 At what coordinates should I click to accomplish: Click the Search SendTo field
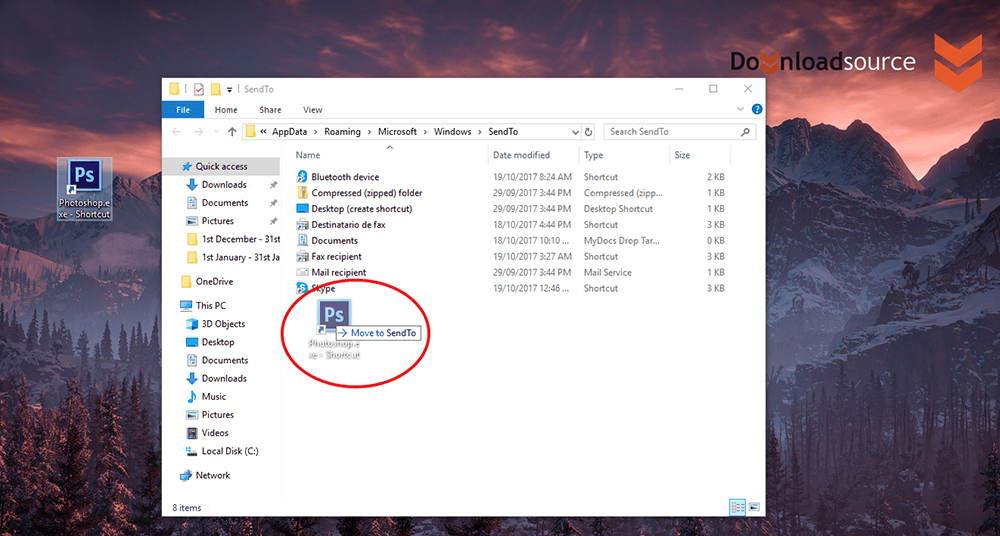680,132
